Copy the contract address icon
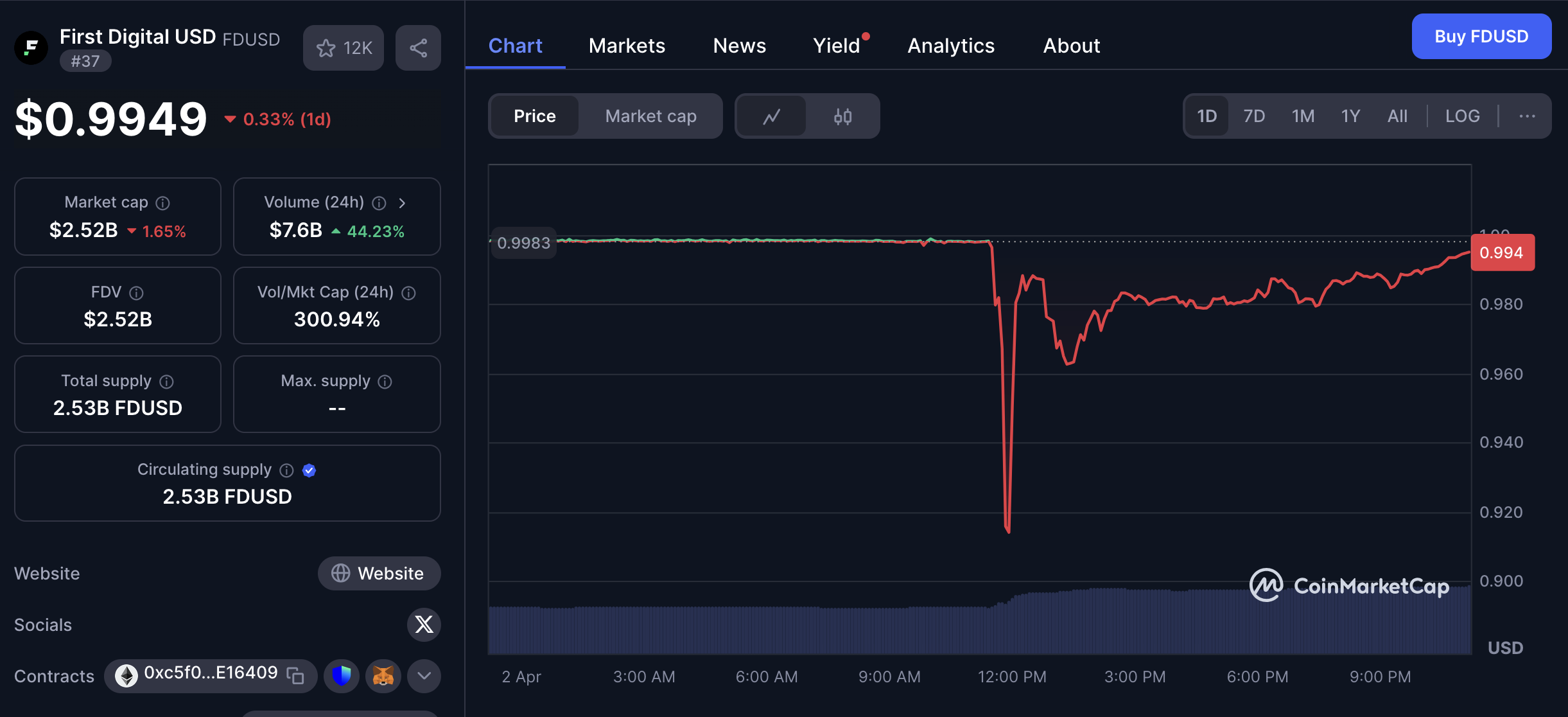This screenshot has height=717, width=1568. pyautogui.click(x=295, y=676)
